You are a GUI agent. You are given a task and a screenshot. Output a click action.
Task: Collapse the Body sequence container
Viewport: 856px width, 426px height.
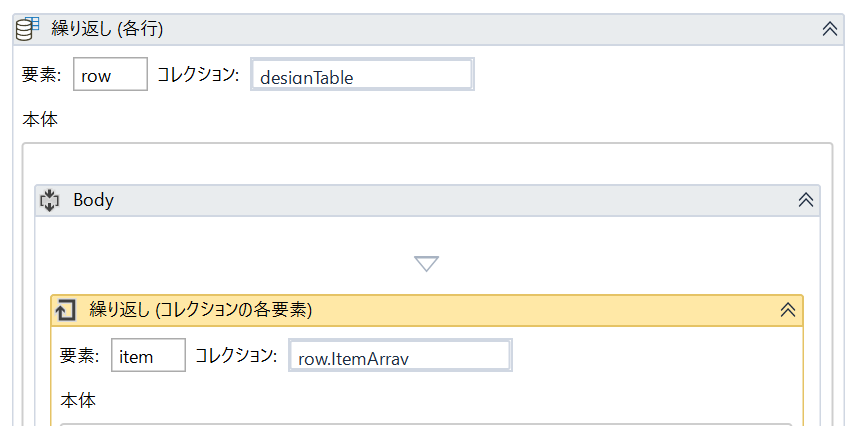click(805, 200)
